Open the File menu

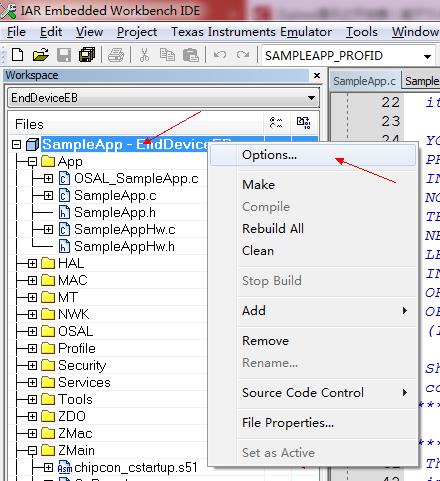[x=16, y=32]
